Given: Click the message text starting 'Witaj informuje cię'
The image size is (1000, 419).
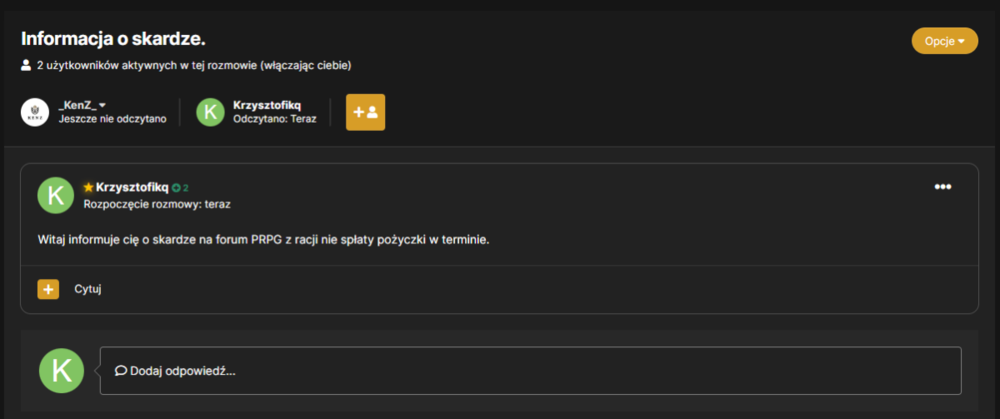Looking at the screenshot, I should [263, 240].
